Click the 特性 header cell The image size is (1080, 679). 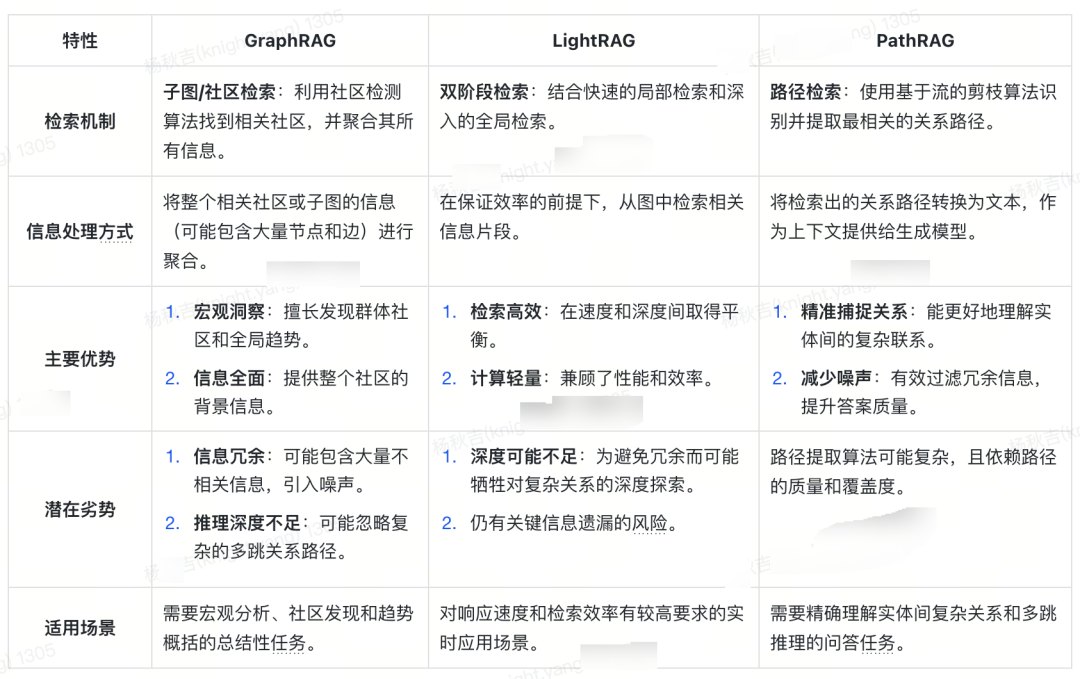(79, 40)
